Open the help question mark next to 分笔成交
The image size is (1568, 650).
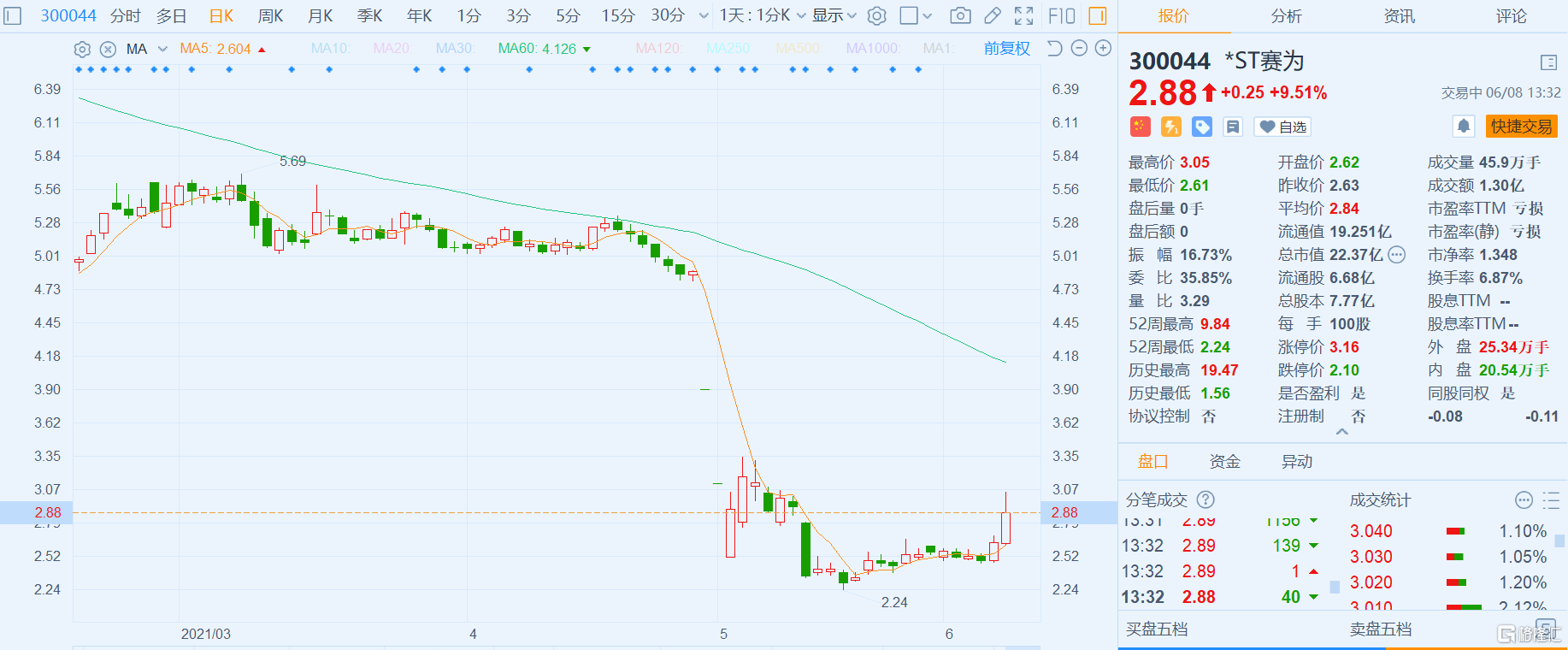point(1205,499)
